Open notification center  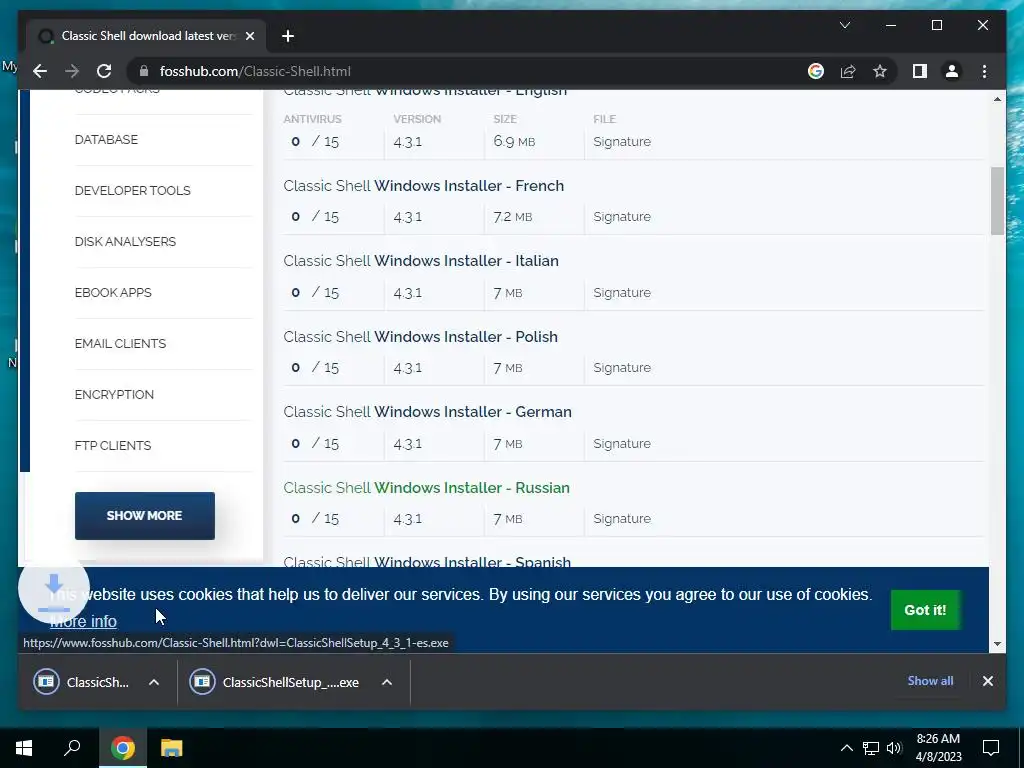[991, 748]
